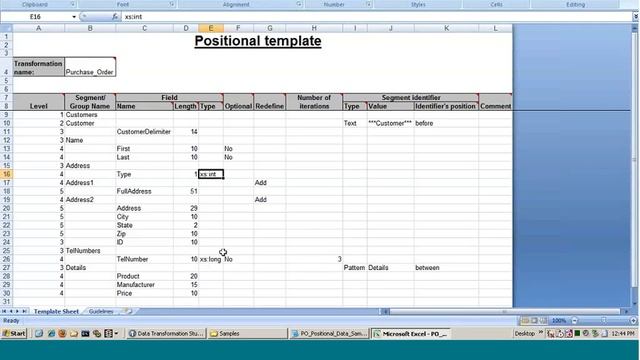Viewport: 640px width, 360px height.
Task: Select the 'between' identifier position cell
Action: 446,268
